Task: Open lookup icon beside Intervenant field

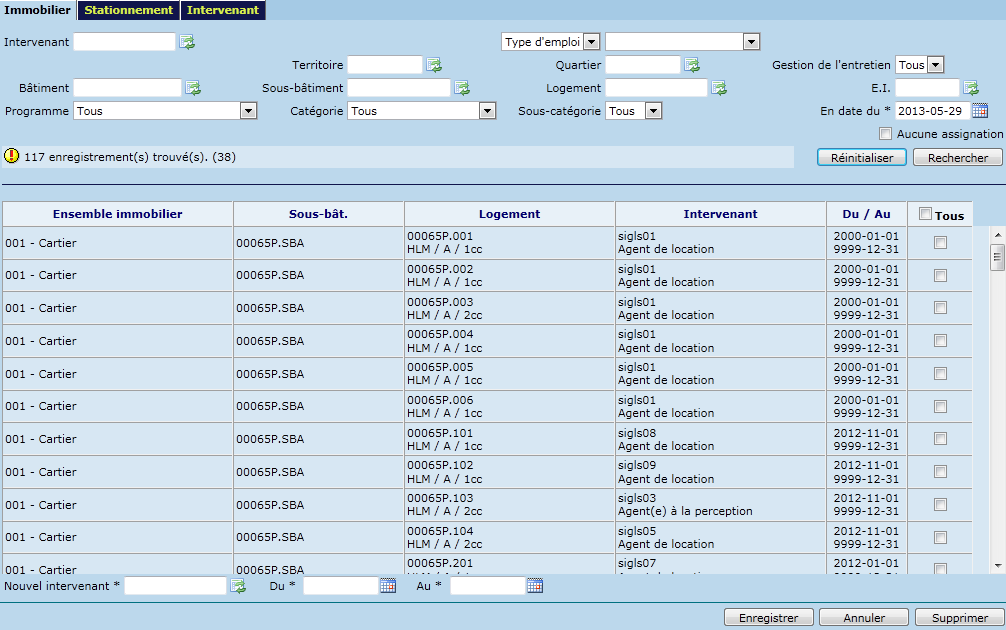Action: coord(187,42)
